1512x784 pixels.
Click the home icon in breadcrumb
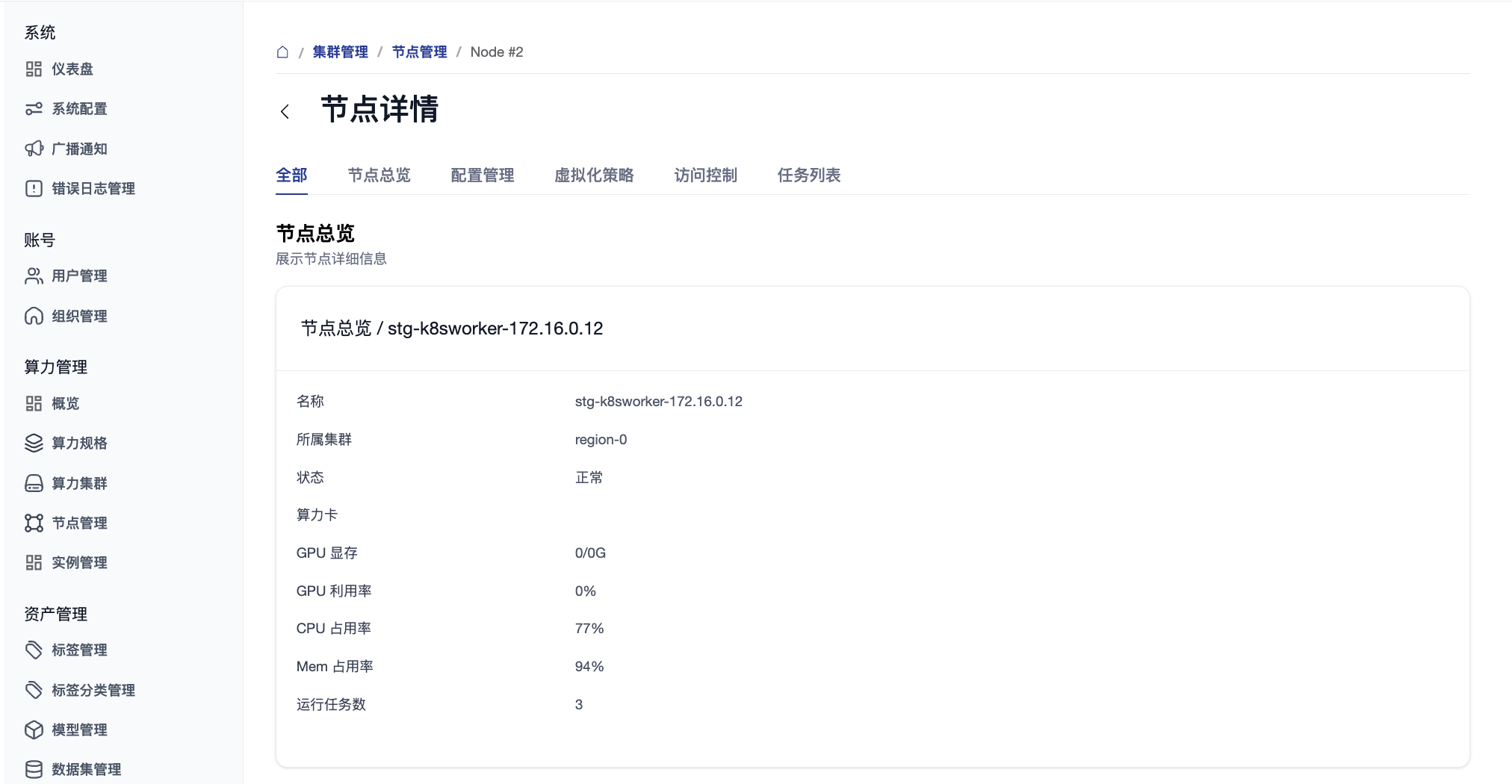click(282, 52)
